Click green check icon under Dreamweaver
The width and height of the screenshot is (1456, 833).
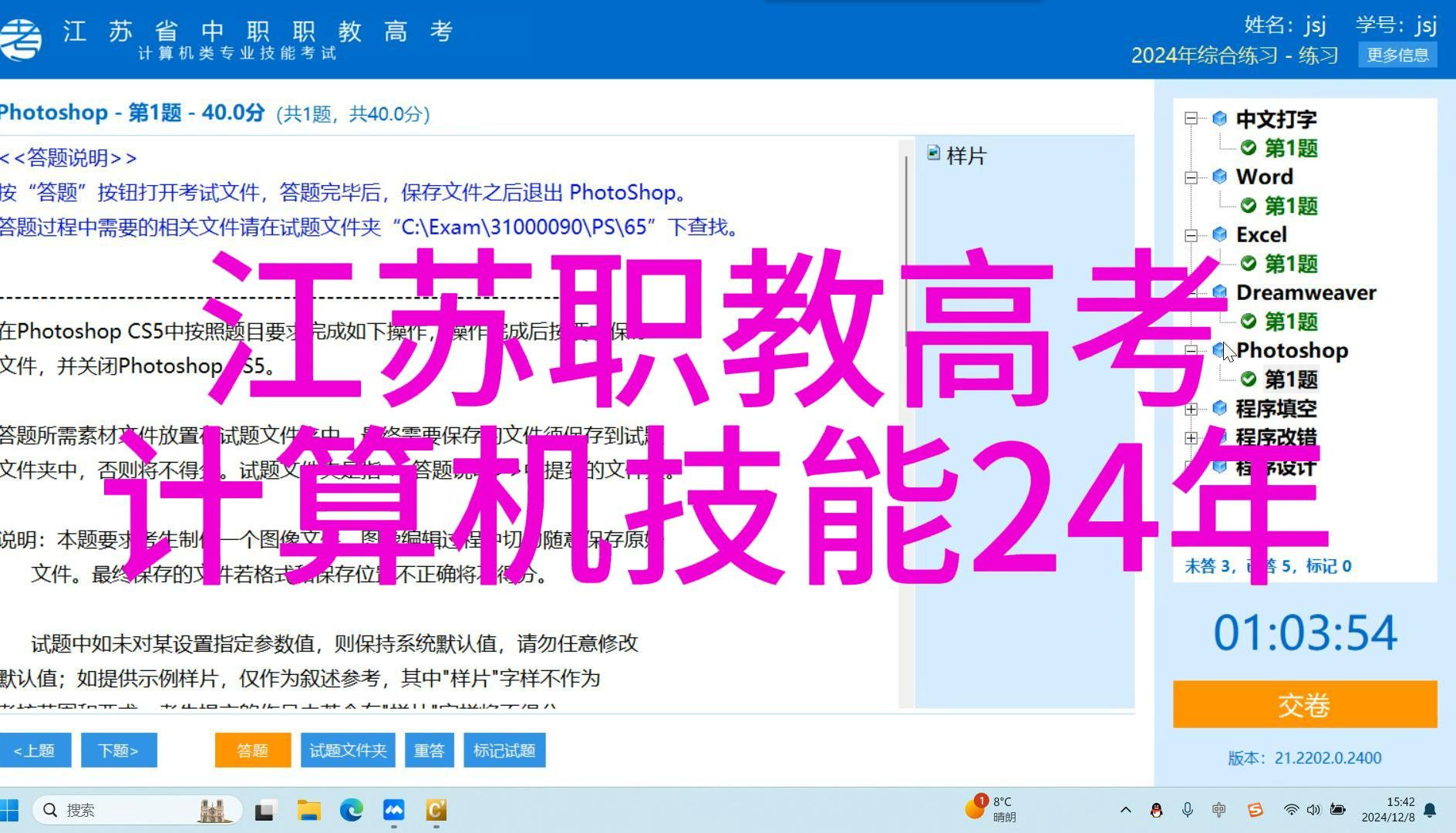(x=1249, y=321)
